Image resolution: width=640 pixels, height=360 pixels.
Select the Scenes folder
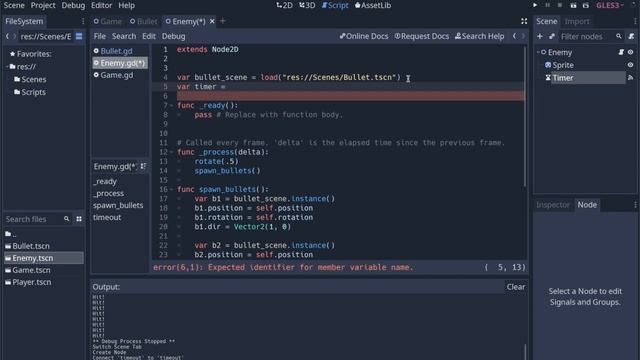pyautogui.click(x=30, y=79)
